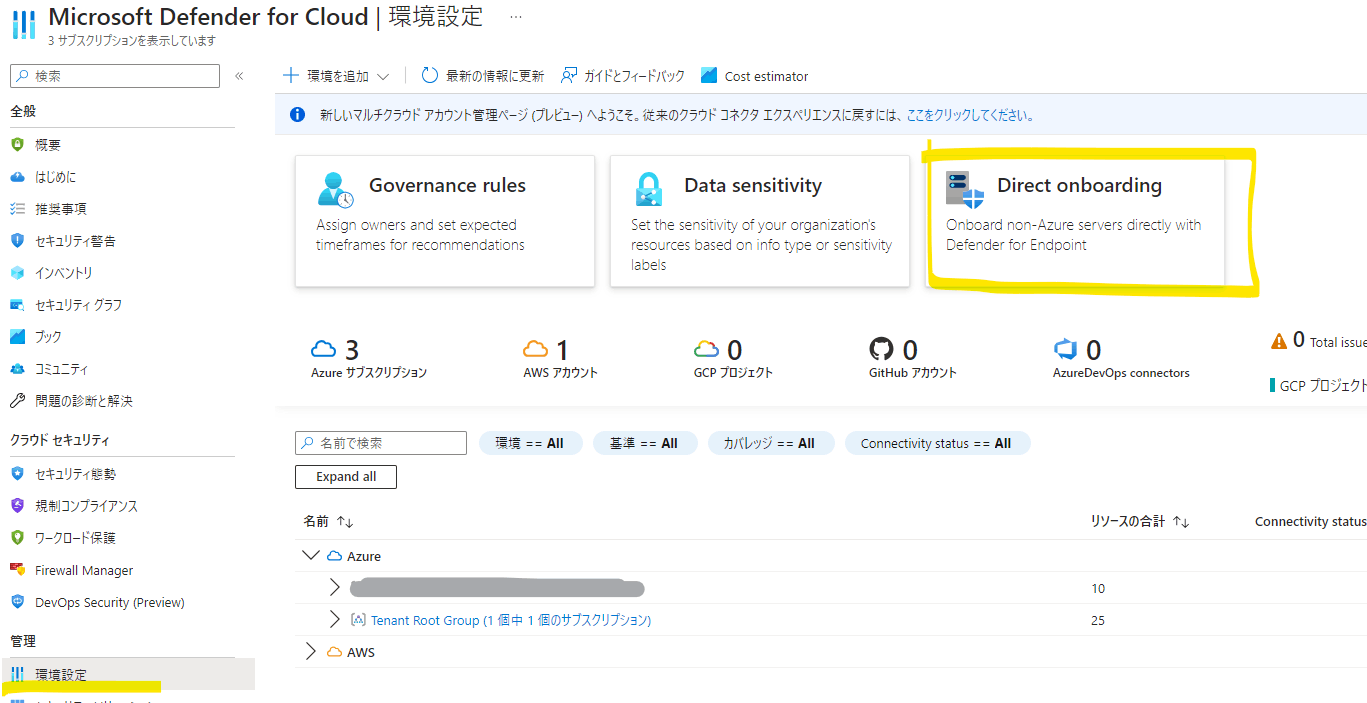The width and height of the screenshot is (1367, 703).
Task: Click the Expand all button
Action: 346,477
